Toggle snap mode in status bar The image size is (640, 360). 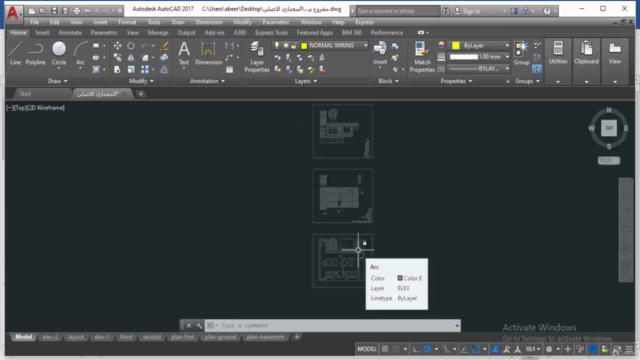point(396,349)
